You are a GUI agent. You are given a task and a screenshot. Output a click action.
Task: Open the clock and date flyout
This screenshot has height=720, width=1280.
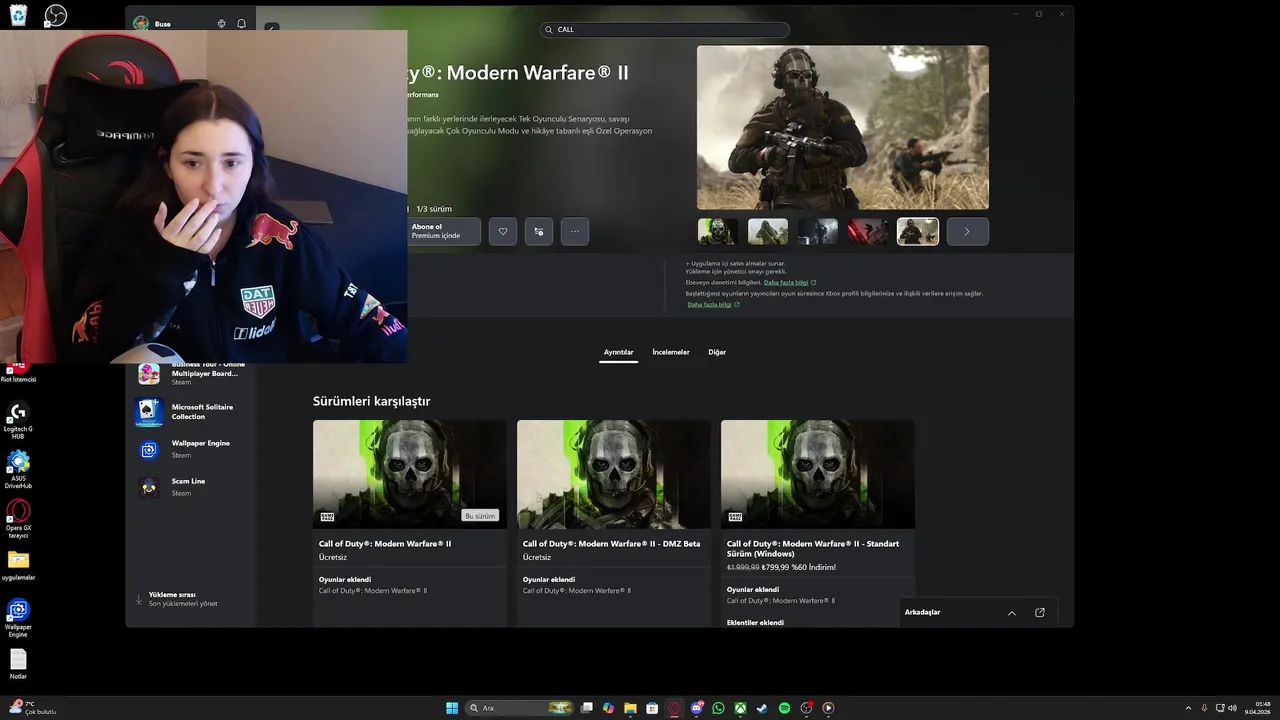1258,708
